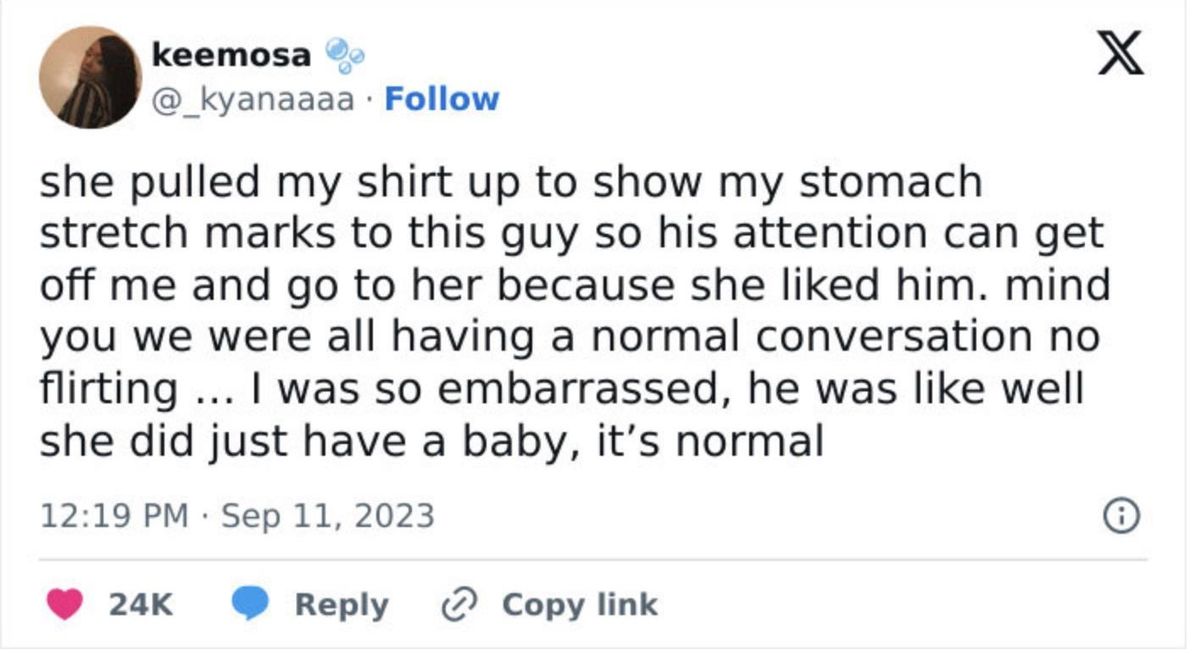Open the keemosa display name
This screenshot has width=1200, height=654.
tap(232, 55)
